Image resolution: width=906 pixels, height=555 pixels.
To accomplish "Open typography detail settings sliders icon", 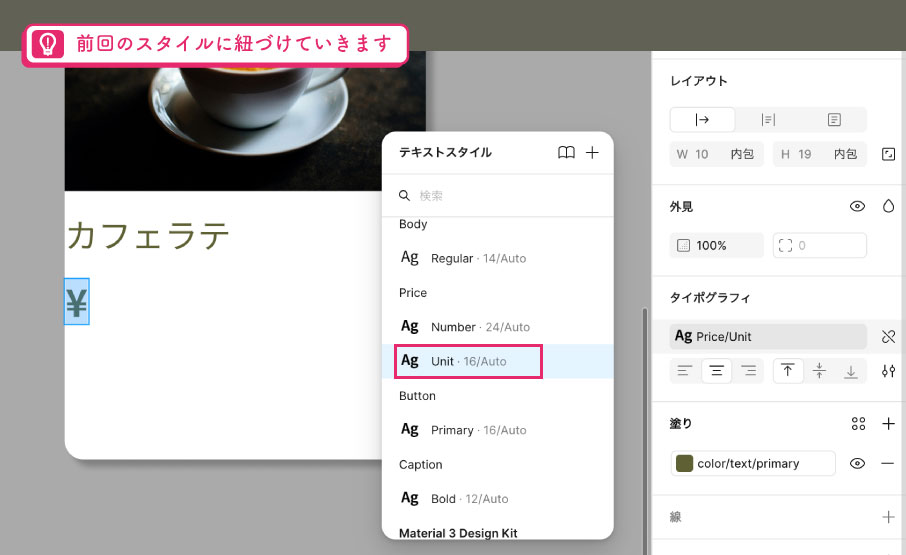I will [x=889, y=371].
